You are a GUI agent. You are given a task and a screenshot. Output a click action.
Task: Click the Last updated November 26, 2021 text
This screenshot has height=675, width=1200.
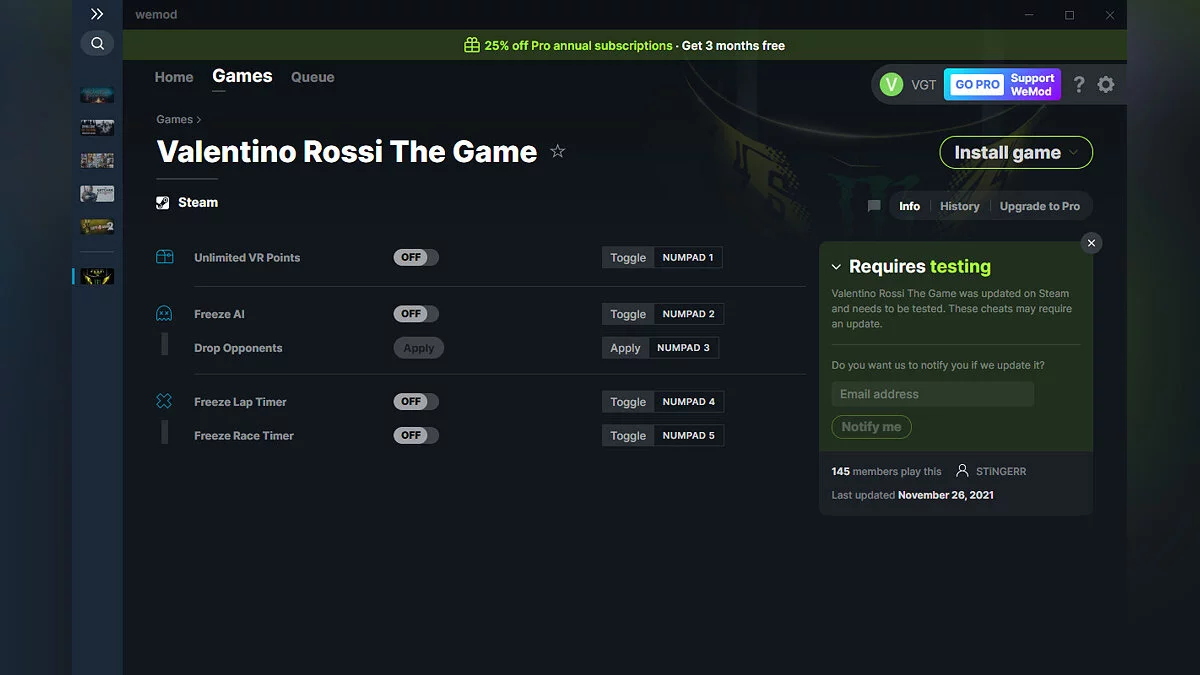point(913,495)
